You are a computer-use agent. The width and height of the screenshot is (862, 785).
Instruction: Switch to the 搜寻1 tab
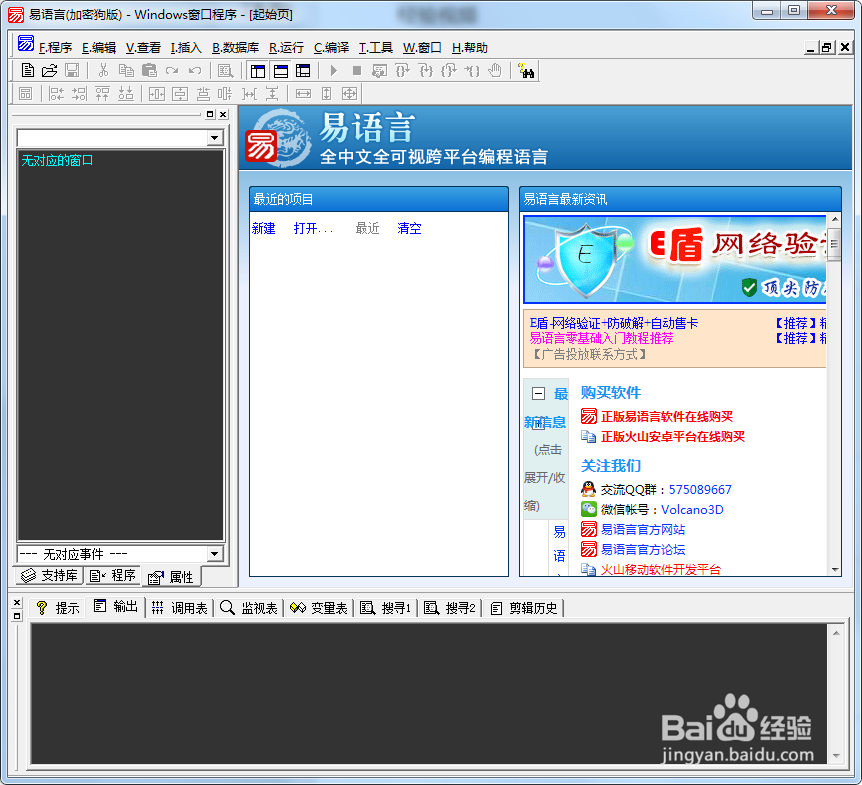(x=386, y=608)
